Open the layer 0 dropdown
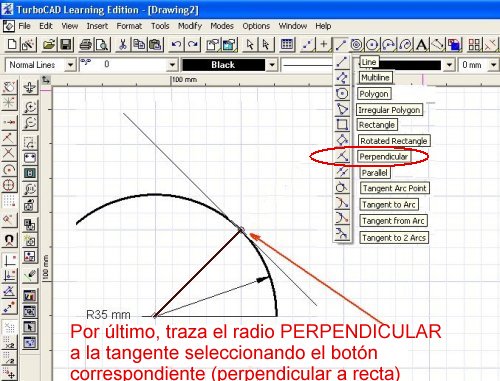Screen dimensions: 500x381 coord(128,65)
